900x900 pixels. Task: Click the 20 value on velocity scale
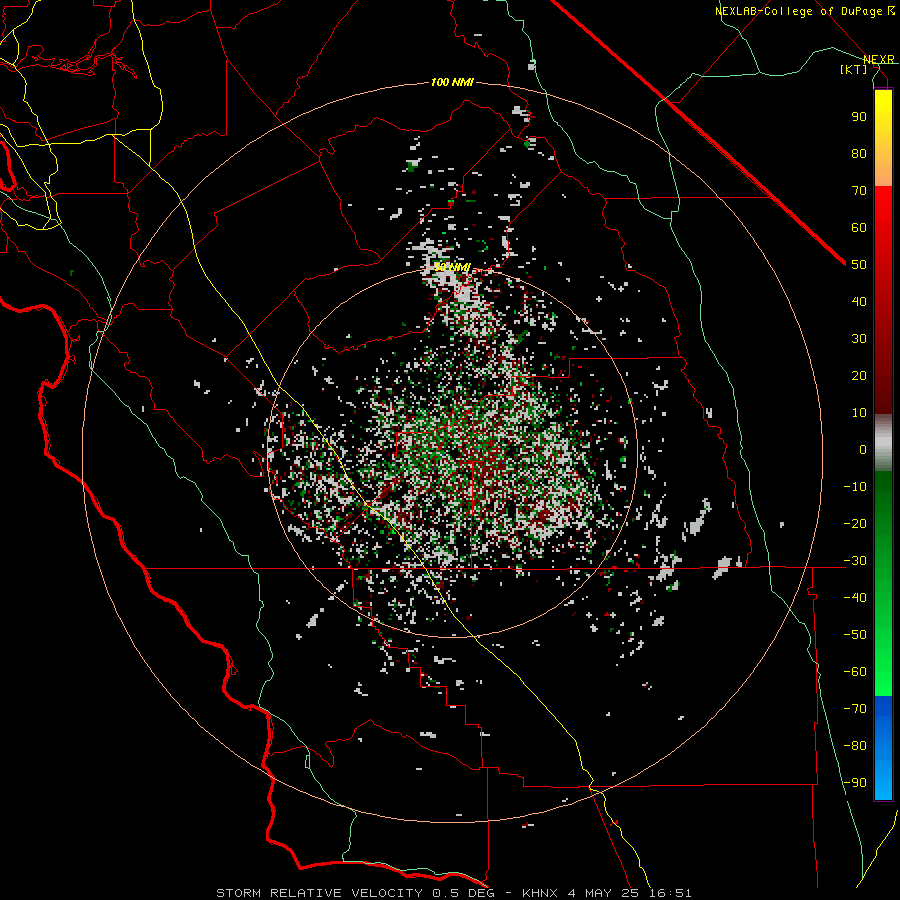[x=859, y=375]
